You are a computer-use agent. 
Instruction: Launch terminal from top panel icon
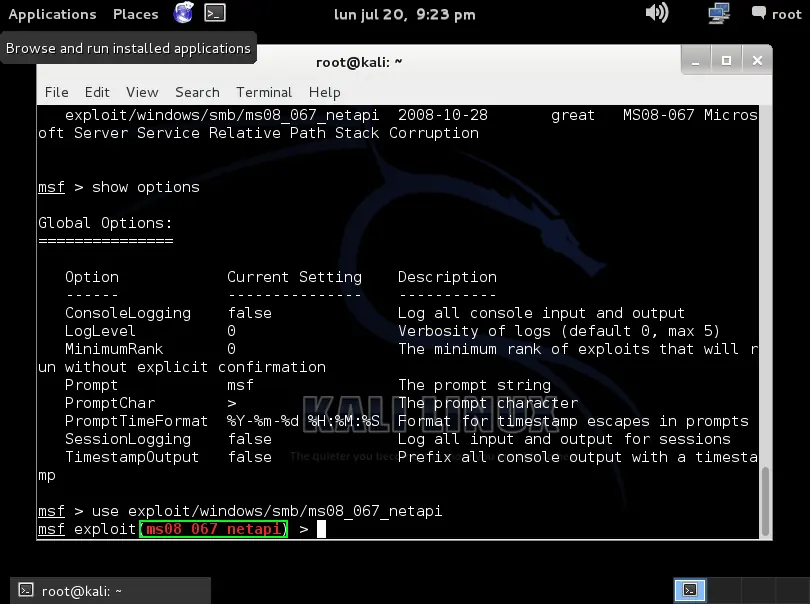coord(215,13)
